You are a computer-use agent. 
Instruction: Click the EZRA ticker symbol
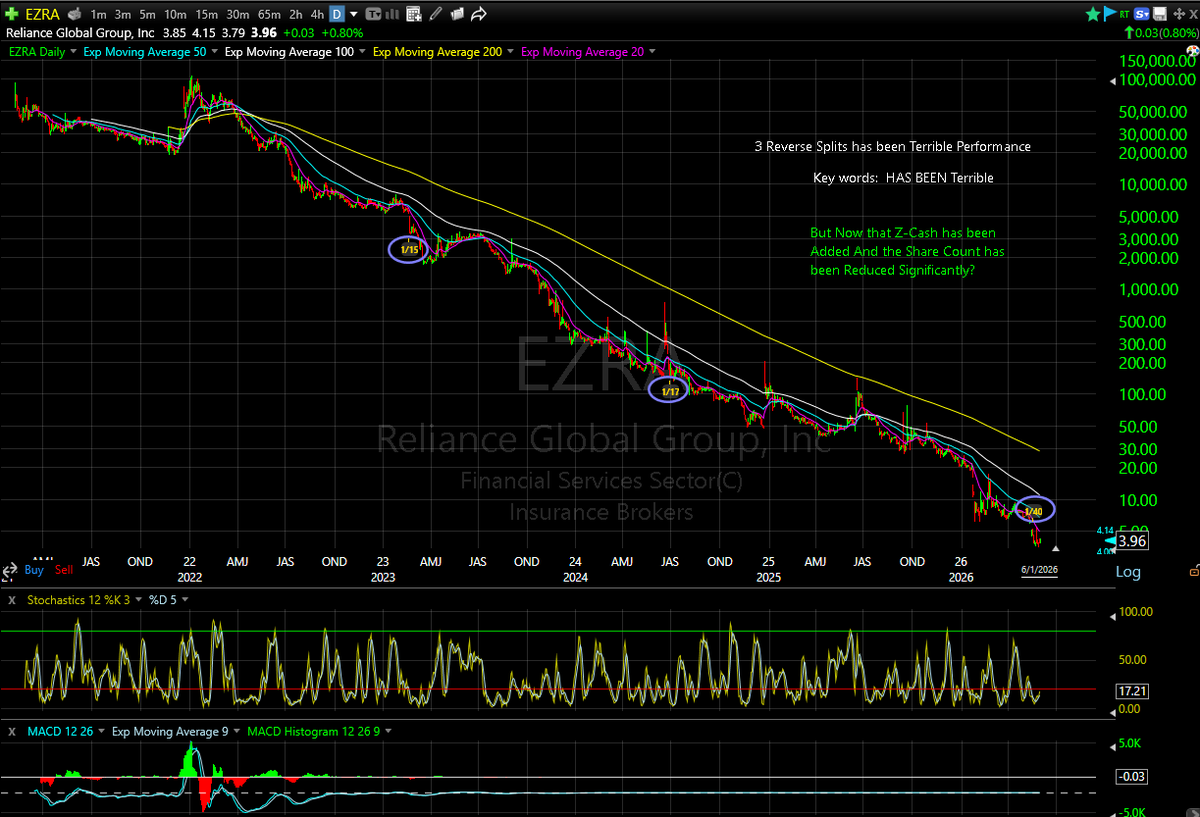[42, 14]
